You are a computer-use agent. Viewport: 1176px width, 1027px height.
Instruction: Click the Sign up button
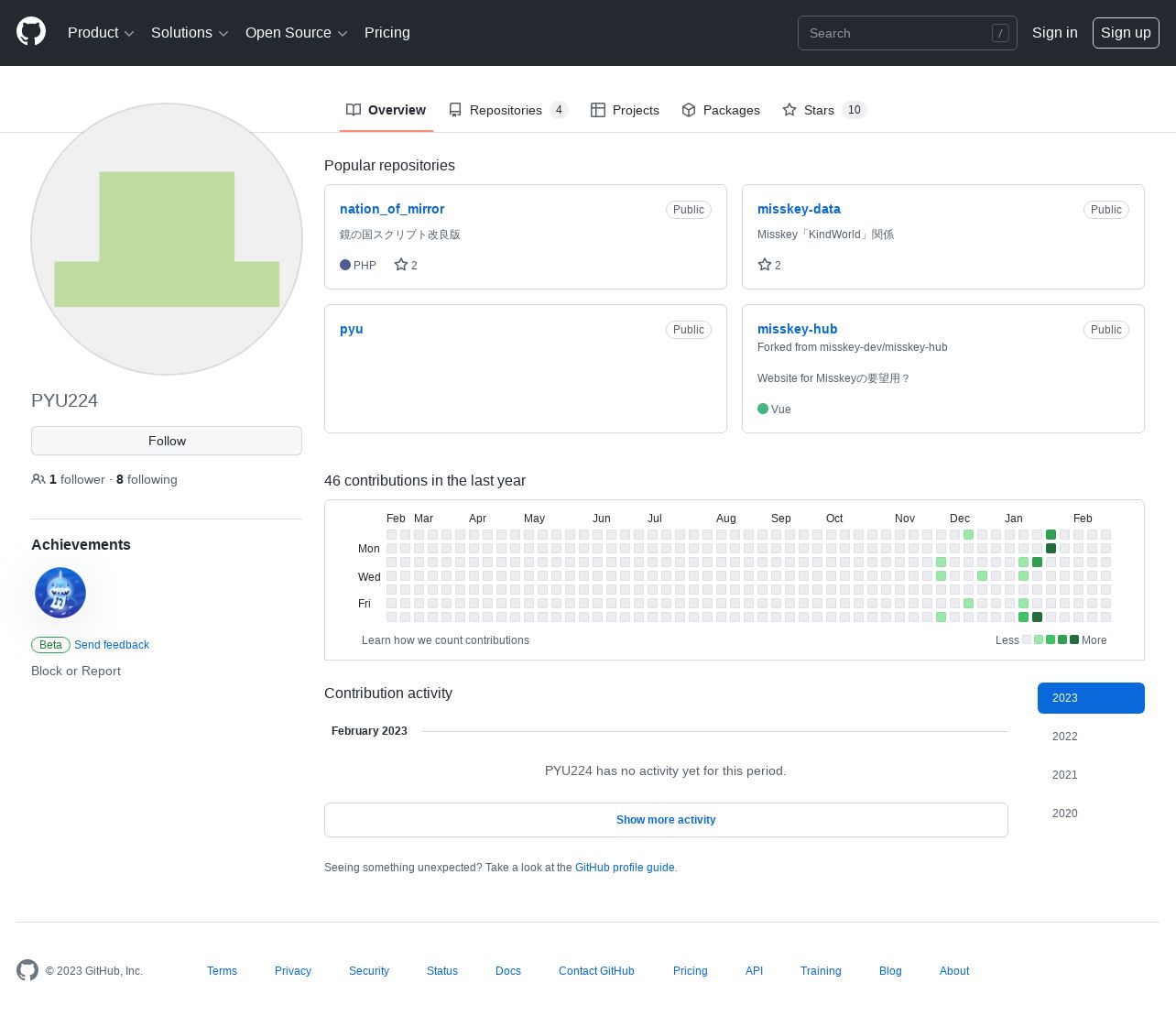pos(1126,33)
